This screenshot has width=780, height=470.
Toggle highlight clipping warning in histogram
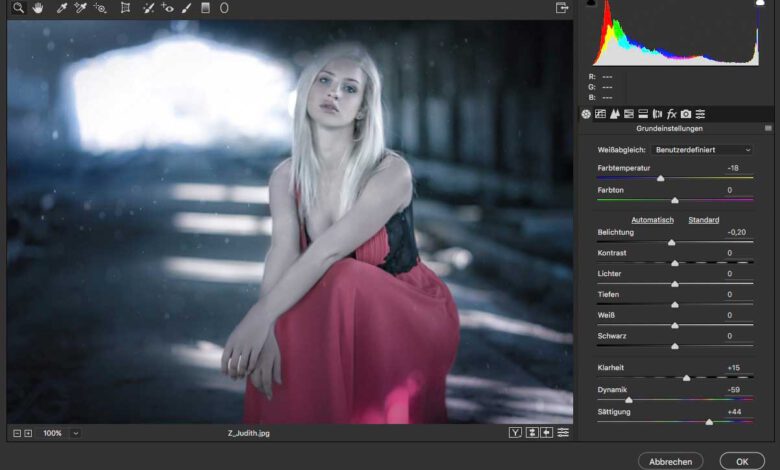pos(758,3)
